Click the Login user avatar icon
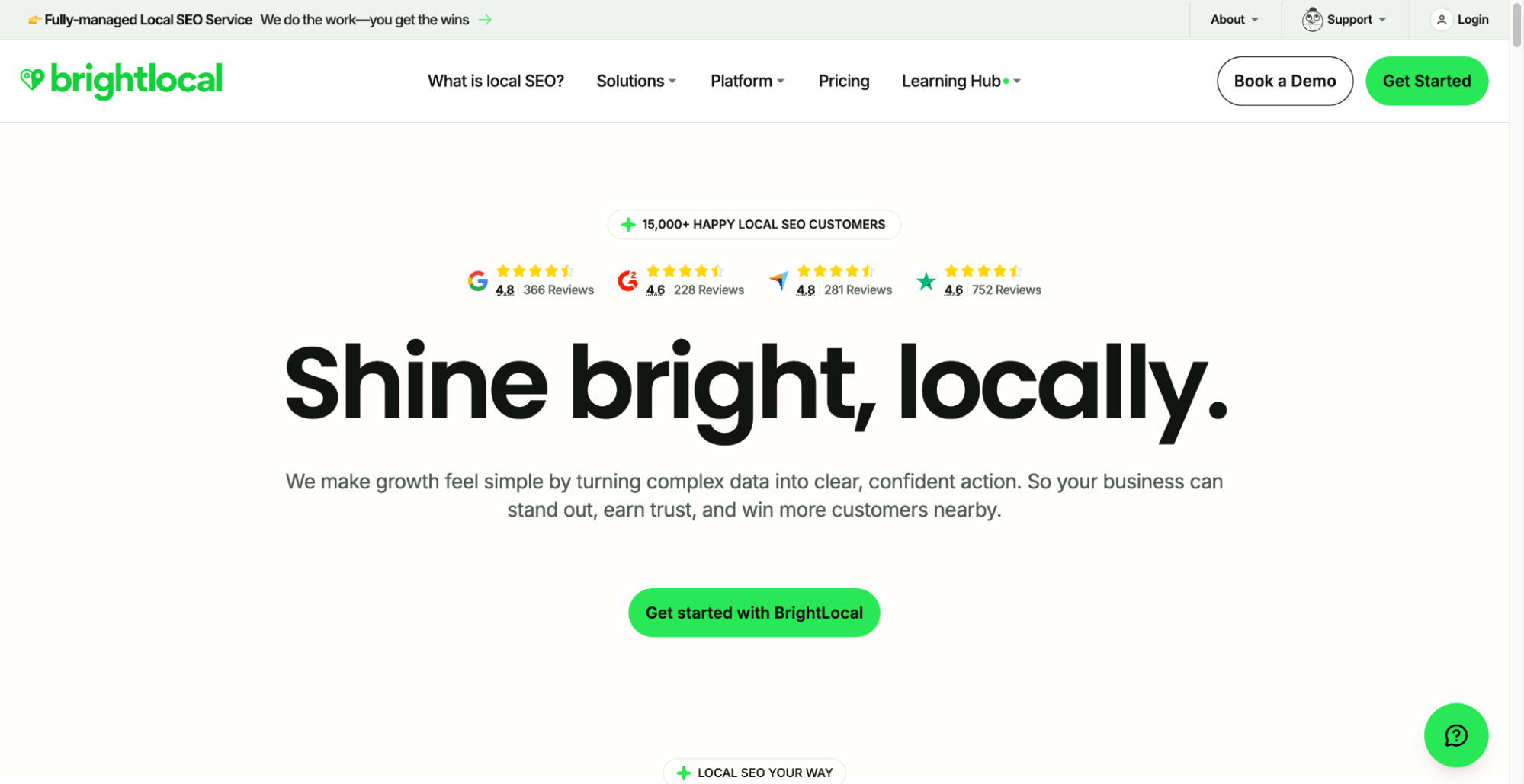 [x=1441, y=20]
